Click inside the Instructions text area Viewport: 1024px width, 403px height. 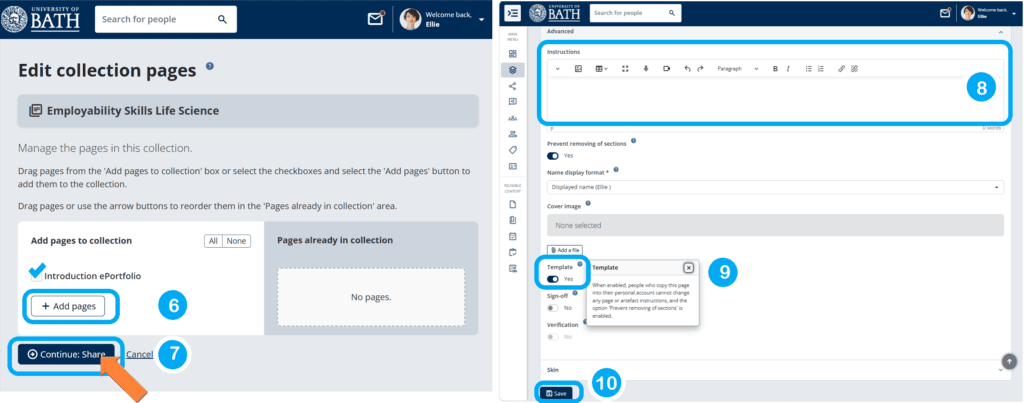pos(775,99)
